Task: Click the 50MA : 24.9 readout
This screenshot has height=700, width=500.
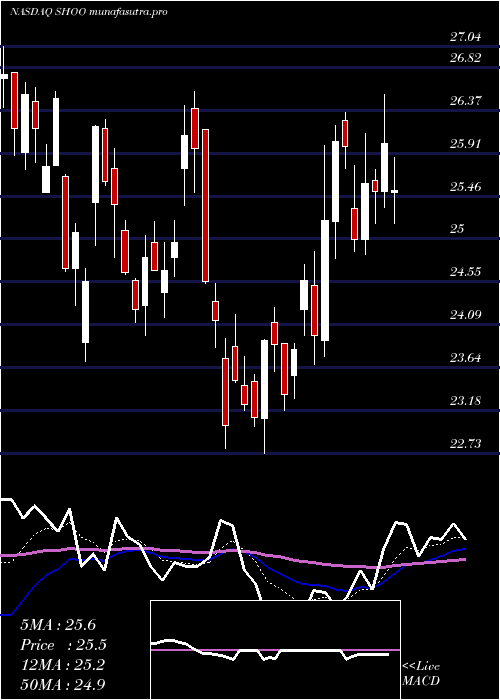Action: pos(63,684)
